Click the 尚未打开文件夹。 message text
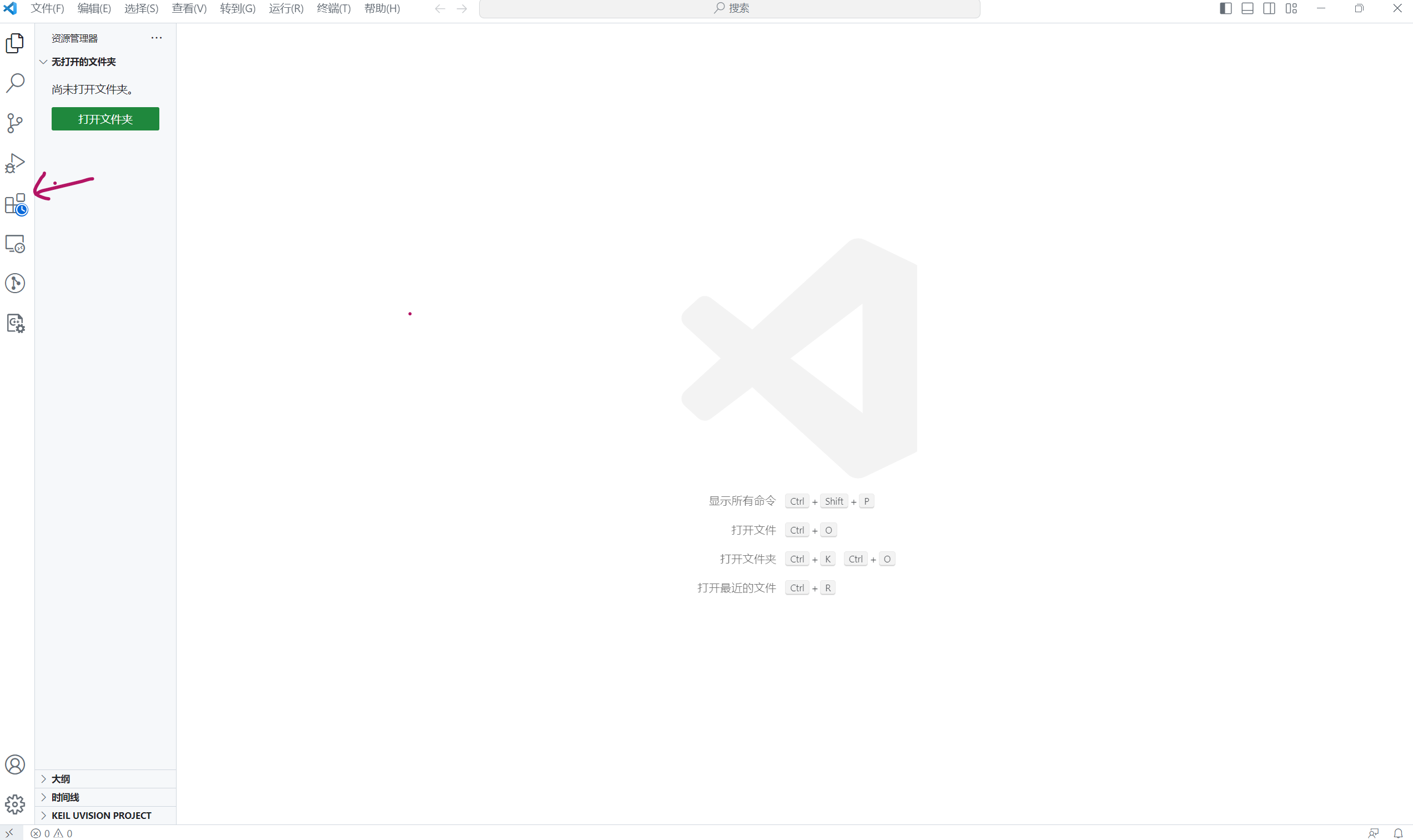Image resolution: width=1413 pixels, height=840 pixels. (93, 89)
